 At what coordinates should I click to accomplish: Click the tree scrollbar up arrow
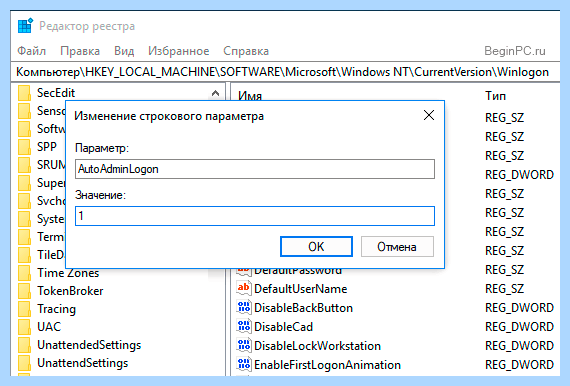(x=215, y=93)
